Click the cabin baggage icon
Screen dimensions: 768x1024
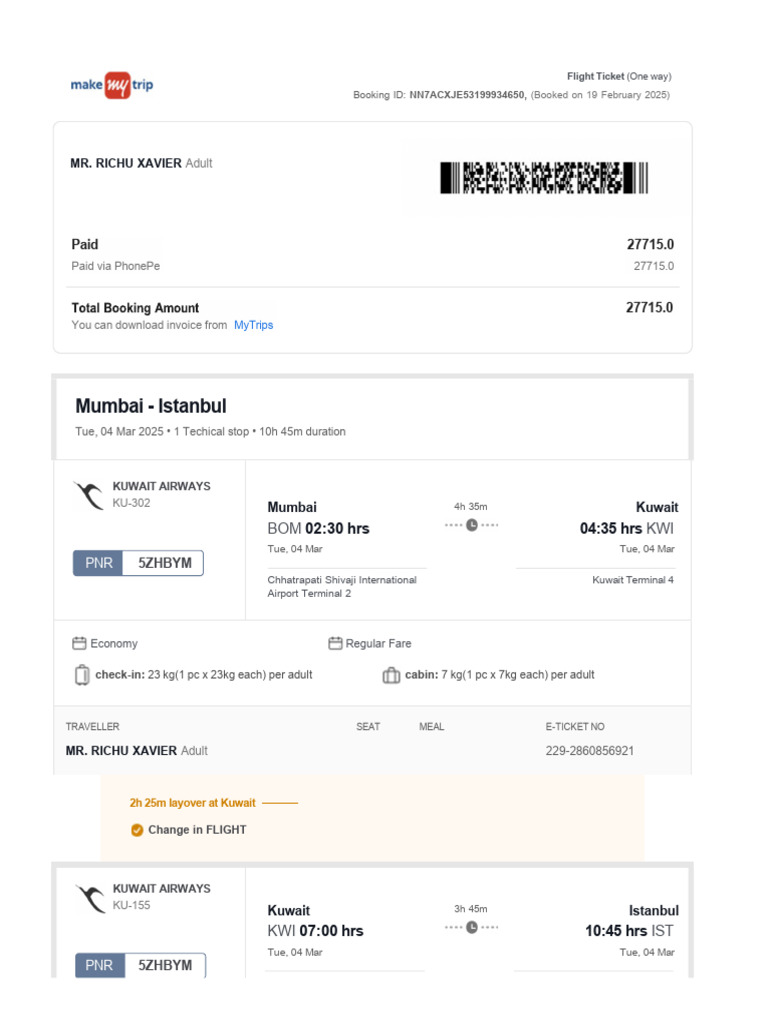391,675
